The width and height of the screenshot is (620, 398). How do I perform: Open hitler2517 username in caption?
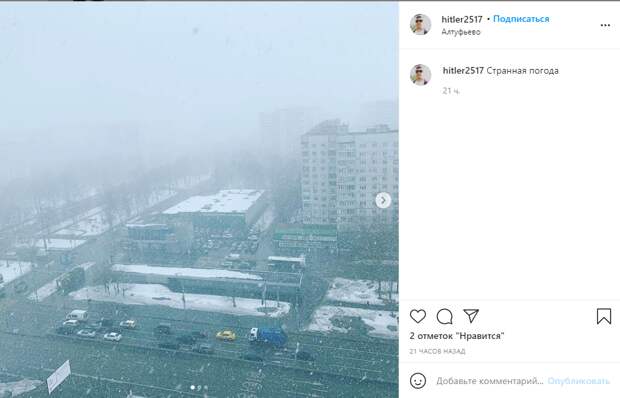point(463,71)
